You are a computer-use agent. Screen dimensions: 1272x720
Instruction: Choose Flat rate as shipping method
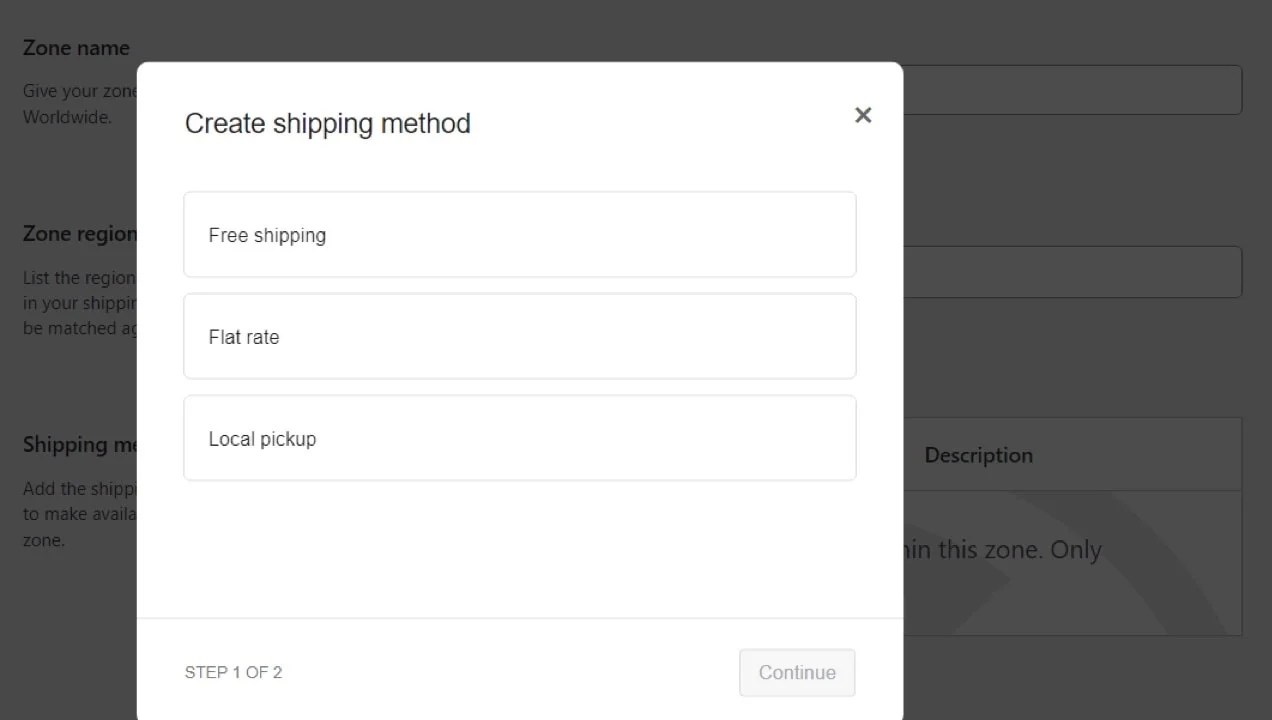click(x=519, y=337)
